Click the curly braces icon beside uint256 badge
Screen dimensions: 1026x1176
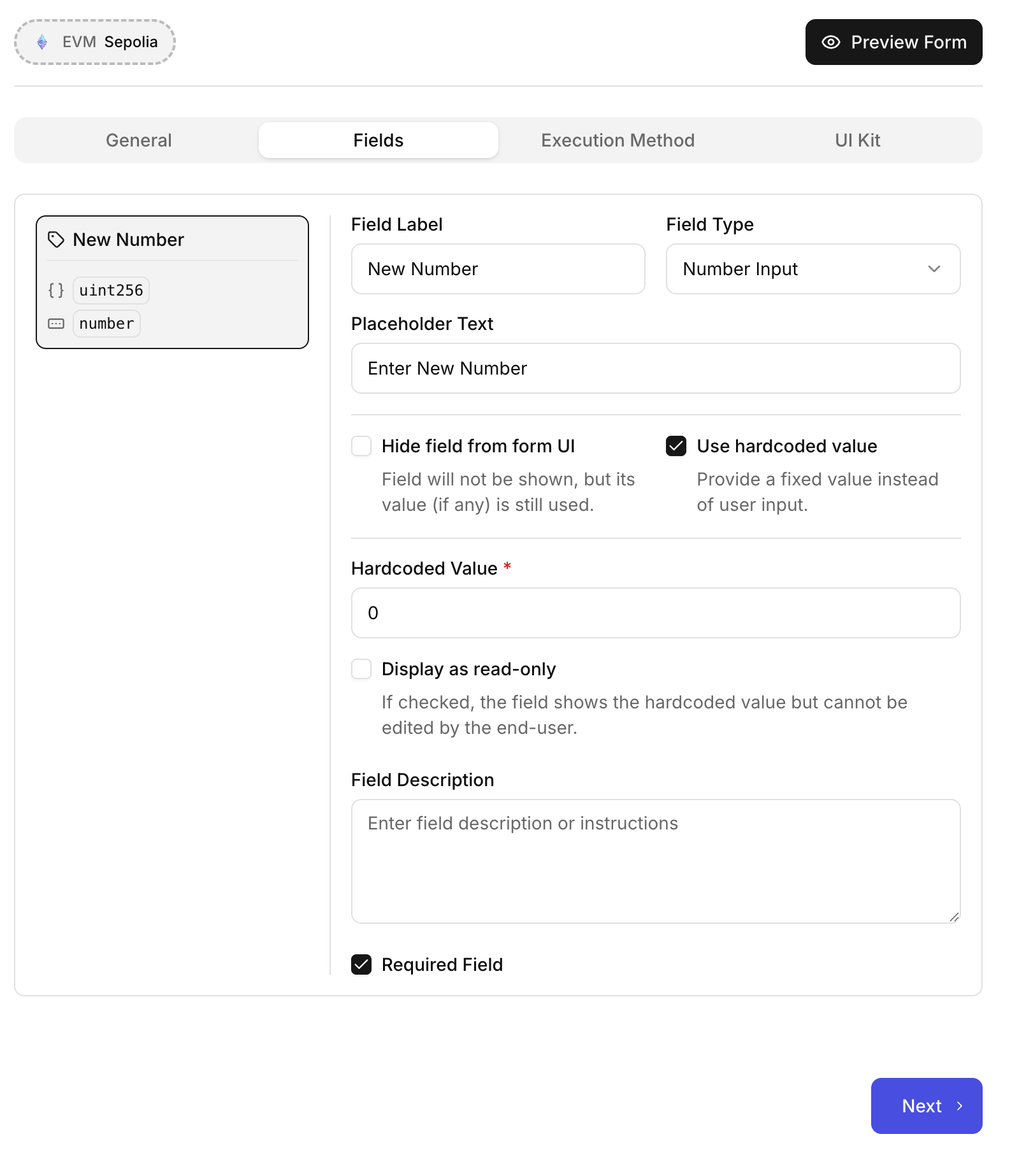coord(56,290)
